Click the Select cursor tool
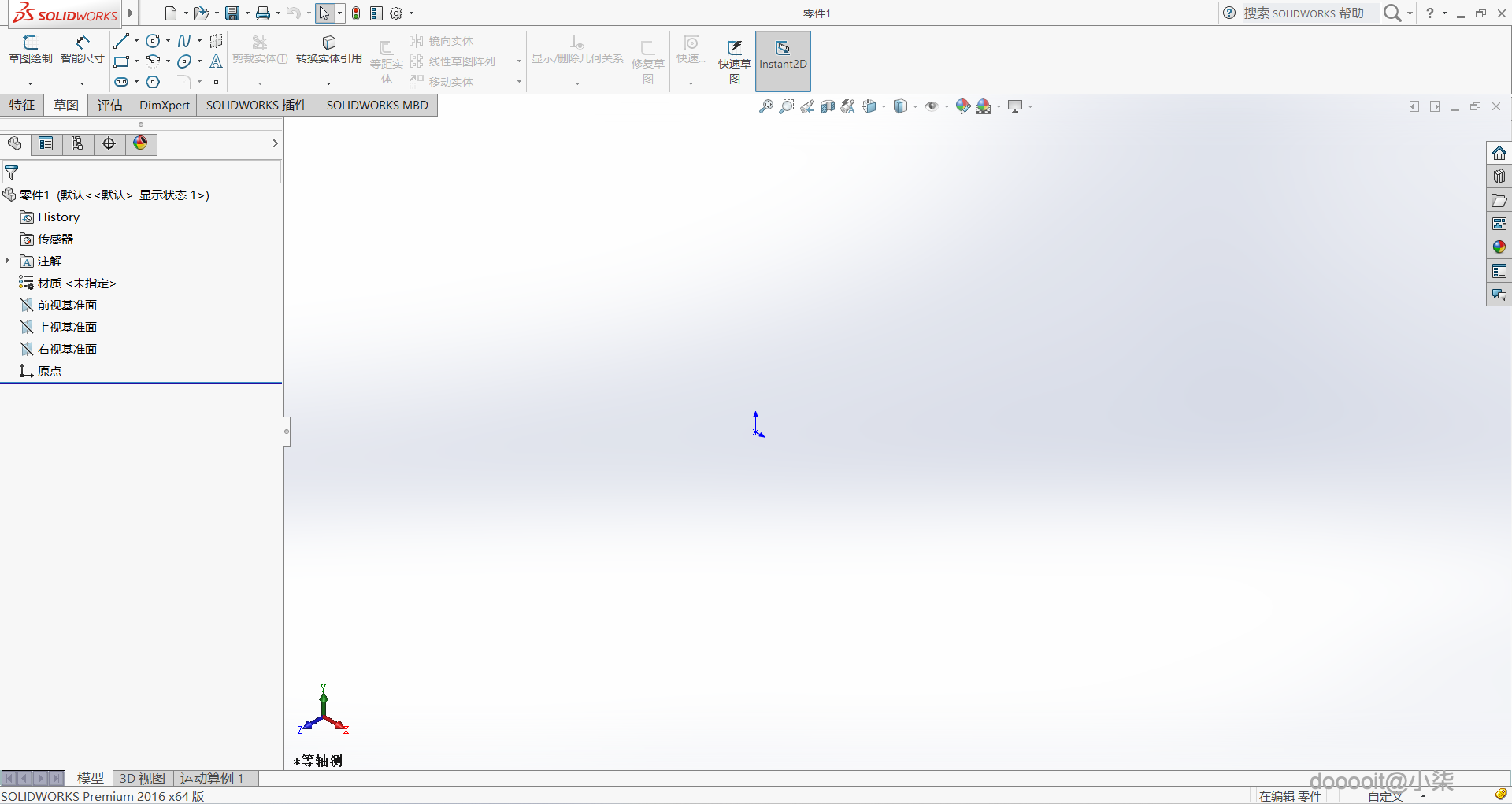 tap(324, 13)
